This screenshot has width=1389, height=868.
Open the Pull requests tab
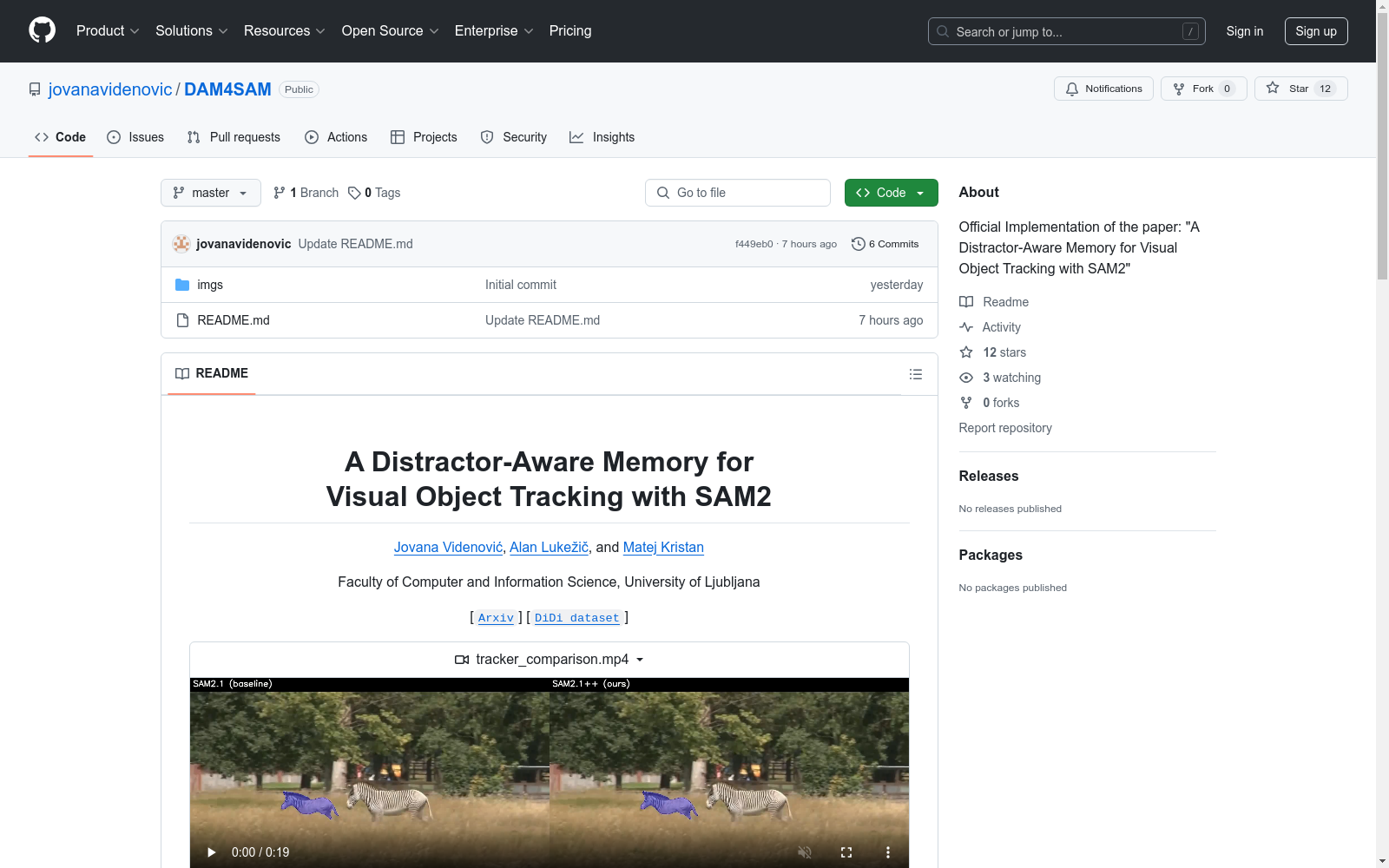pos(234,137)
